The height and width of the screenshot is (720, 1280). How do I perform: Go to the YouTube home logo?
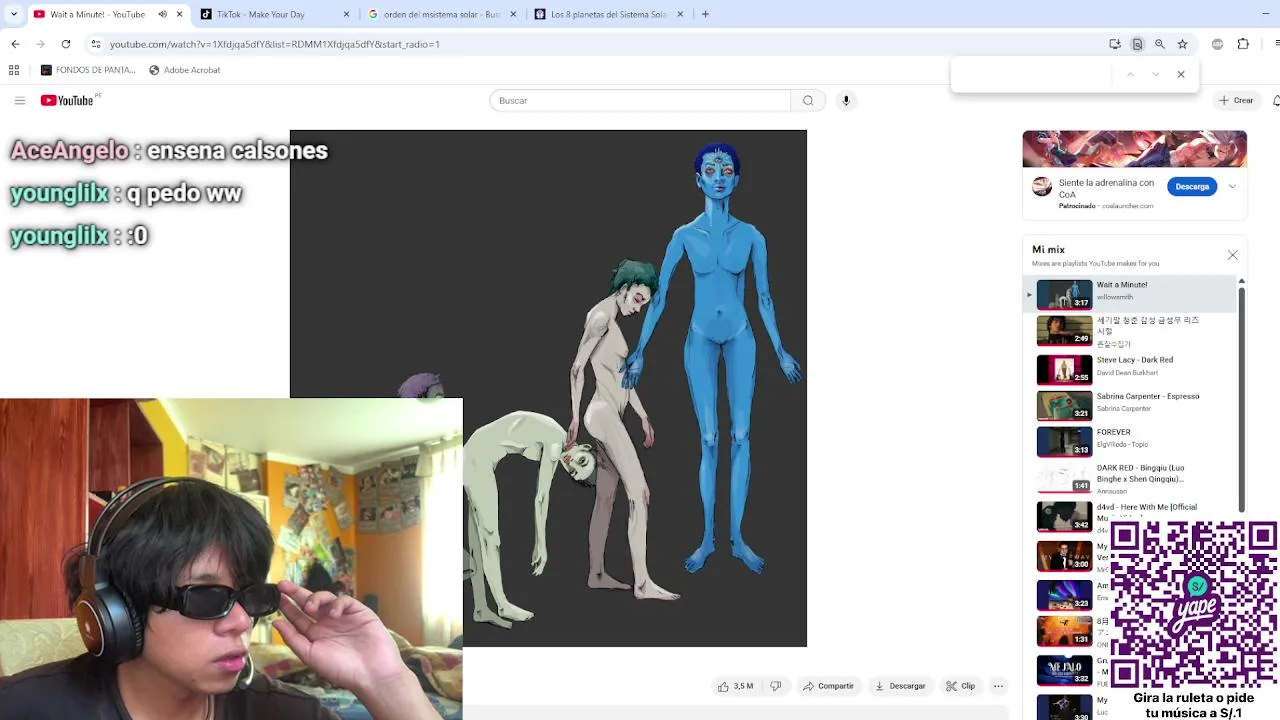pos(69,100)
